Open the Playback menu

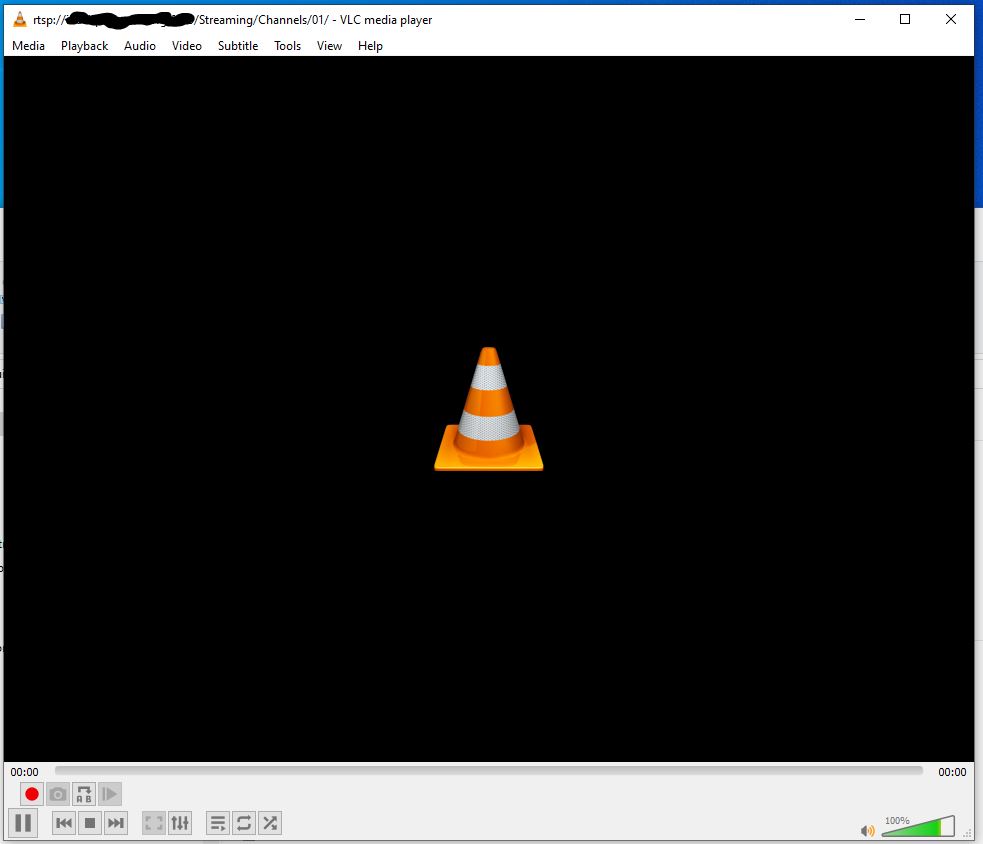[84, 46]
